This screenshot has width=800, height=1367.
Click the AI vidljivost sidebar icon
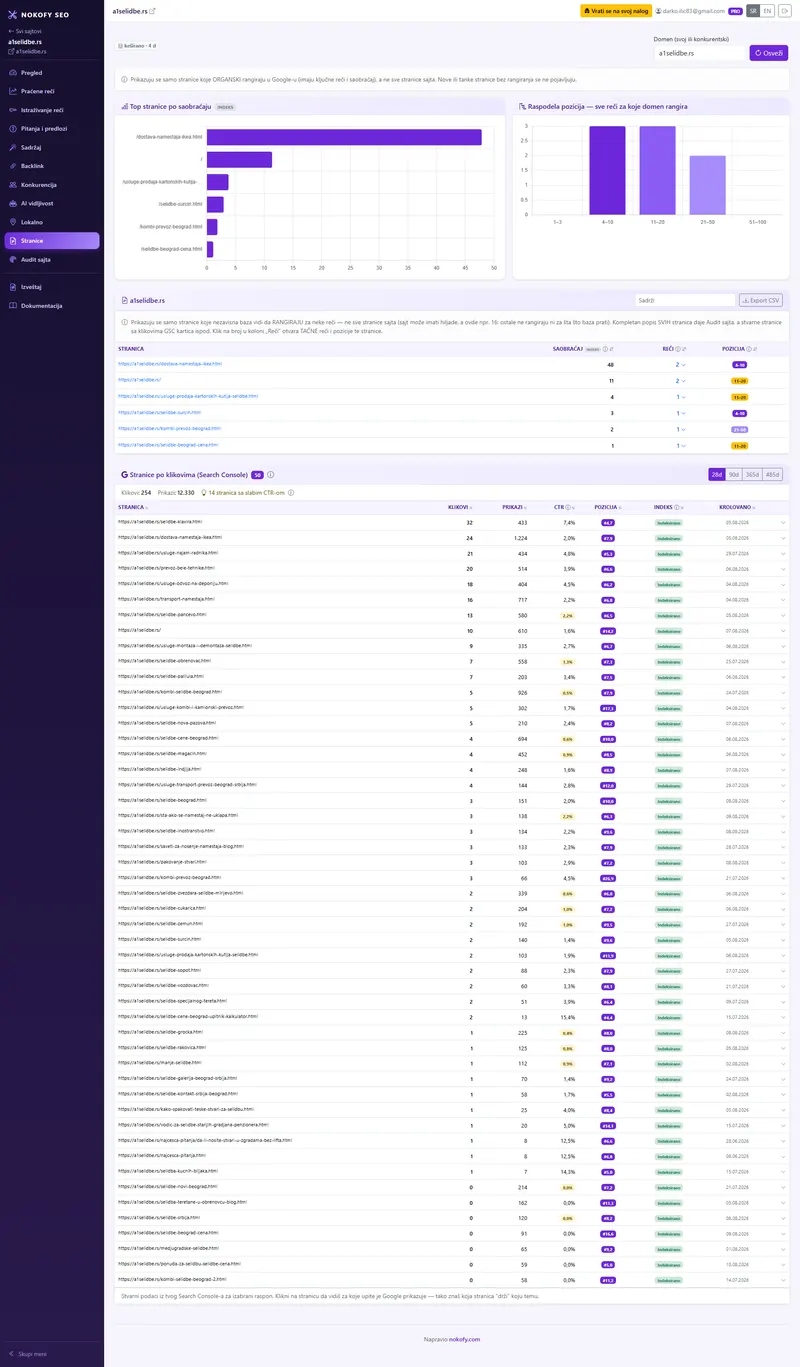pyautogui.click(x=12, y=203)
